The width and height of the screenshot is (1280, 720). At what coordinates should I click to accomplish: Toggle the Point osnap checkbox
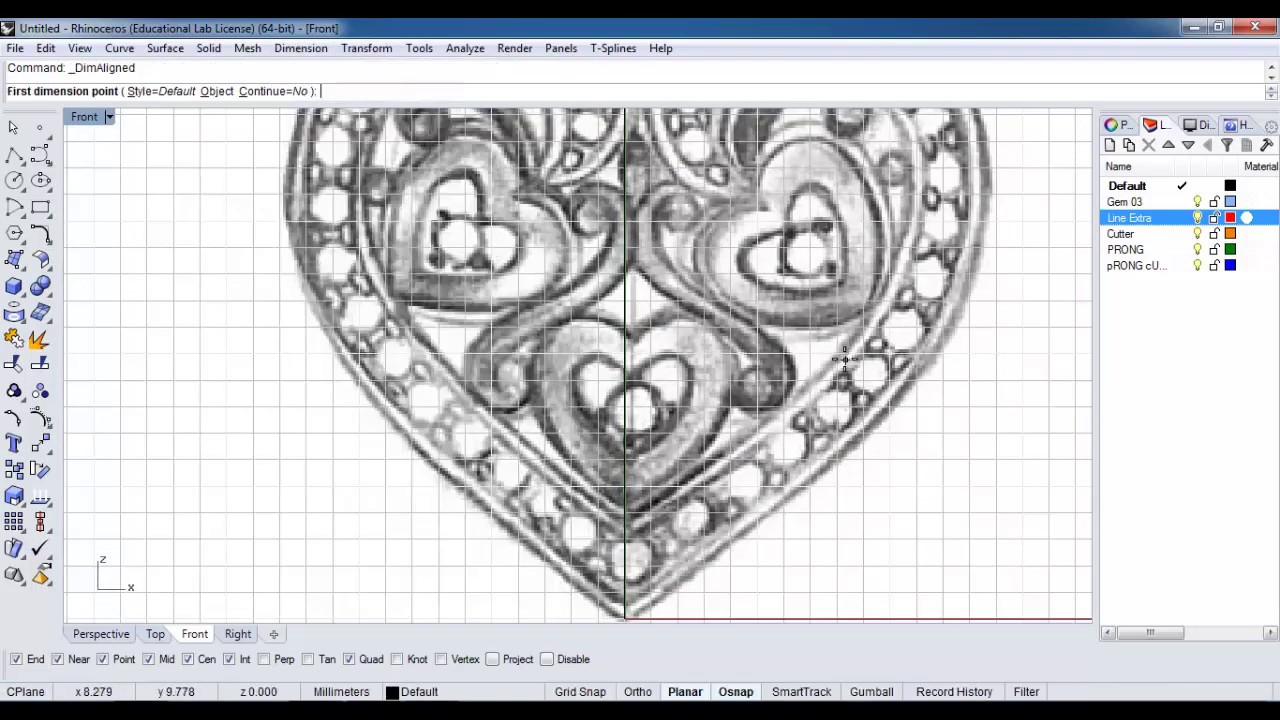[x=103, y=659]
